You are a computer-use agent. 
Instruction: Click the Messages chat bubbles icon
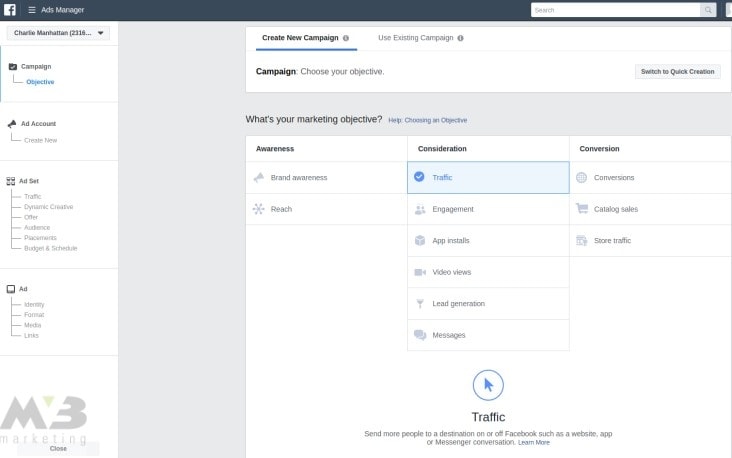coord(420,335)
